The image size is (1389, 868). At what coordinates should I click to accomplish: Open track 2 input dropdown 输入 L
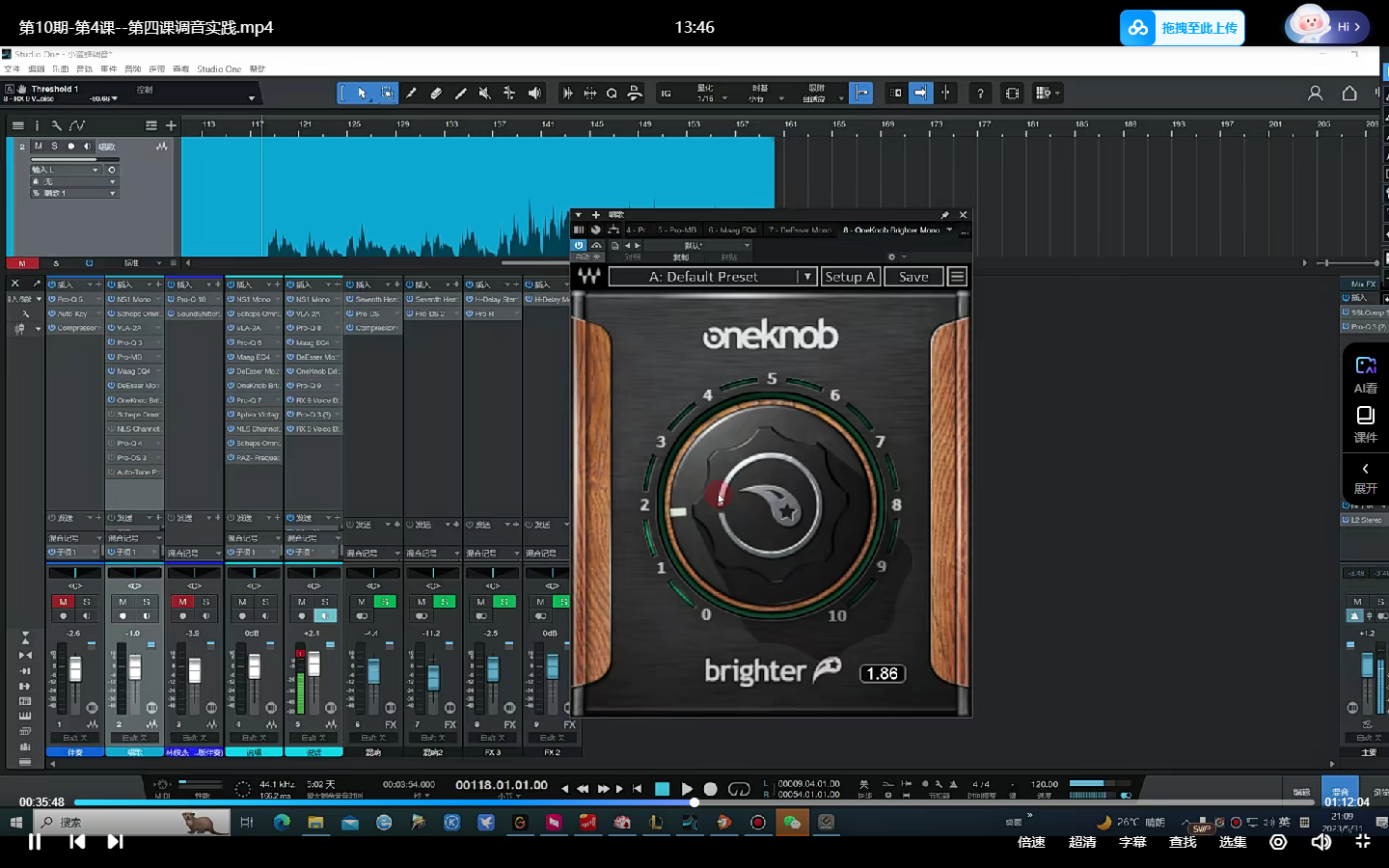point(67,170)
